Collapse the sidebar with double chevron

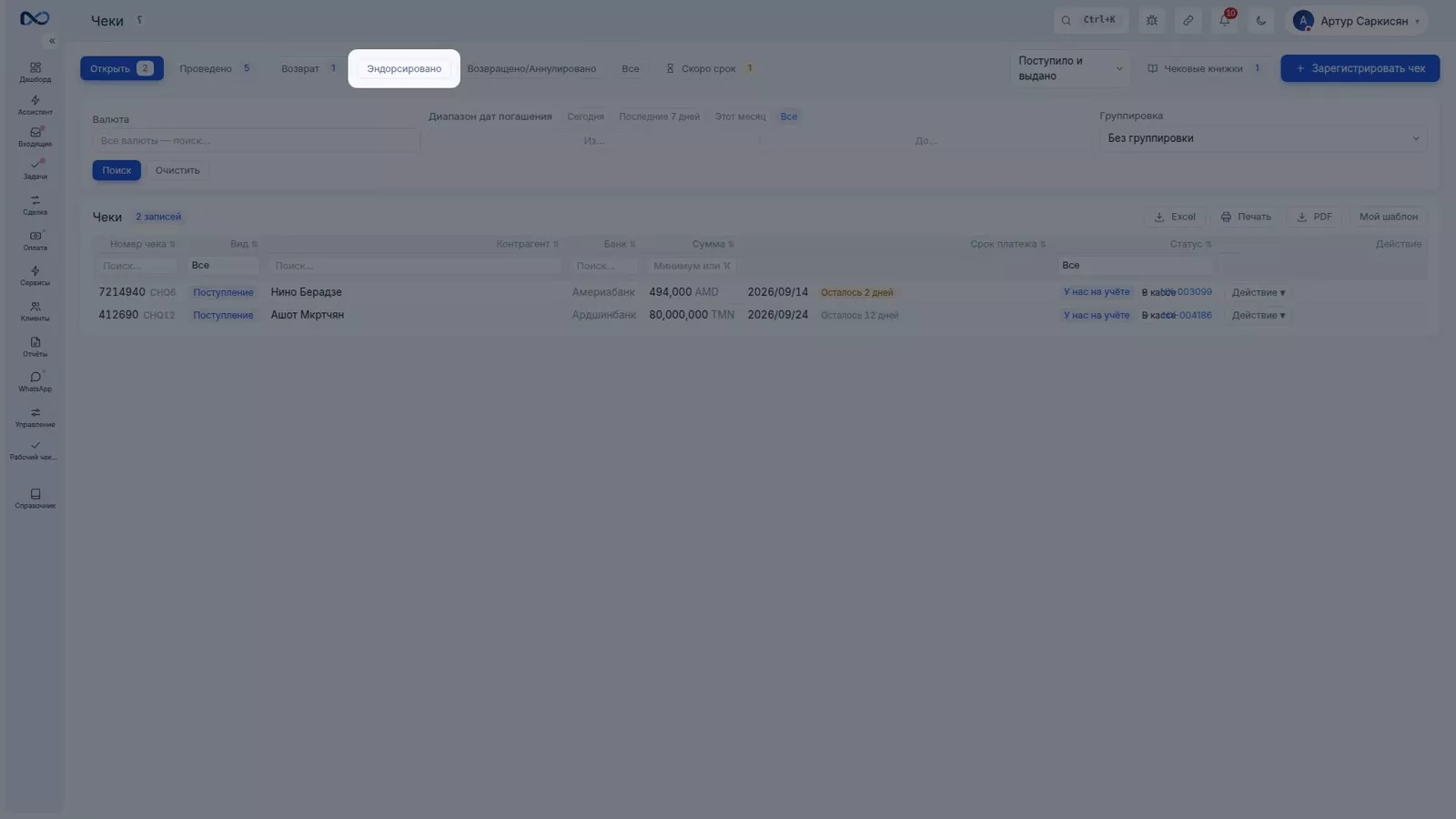[x=52, y=41]
